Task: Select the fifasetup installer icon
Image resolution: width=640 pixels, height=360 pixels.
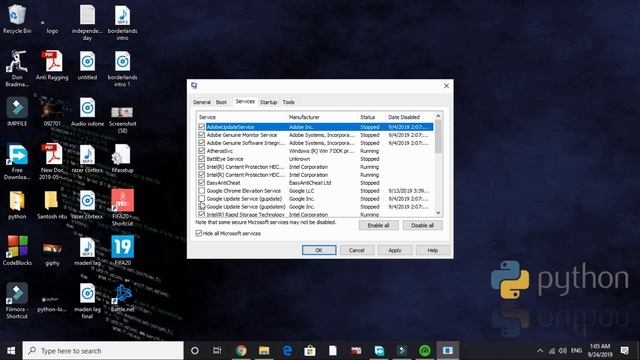Action: [x=122, y=158]
